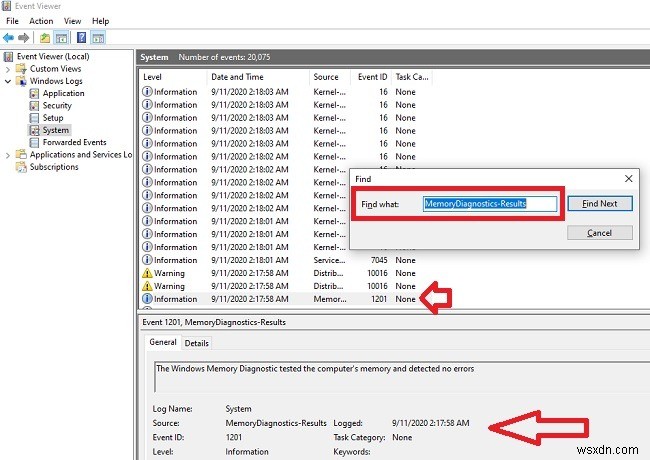650x460 pixels.
Task: Click info icon of event 1201 row
Action: click(x=147, y=299)
